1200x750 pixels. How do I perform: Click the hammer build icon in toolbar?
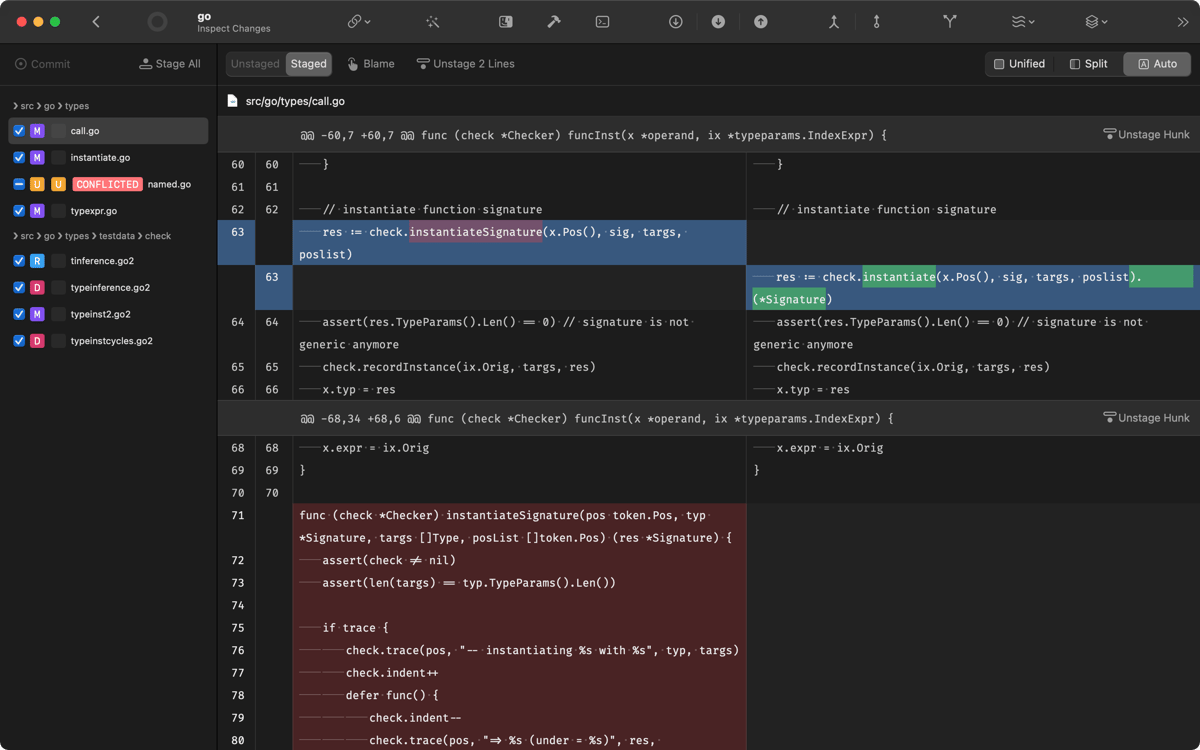pos(554,22)
